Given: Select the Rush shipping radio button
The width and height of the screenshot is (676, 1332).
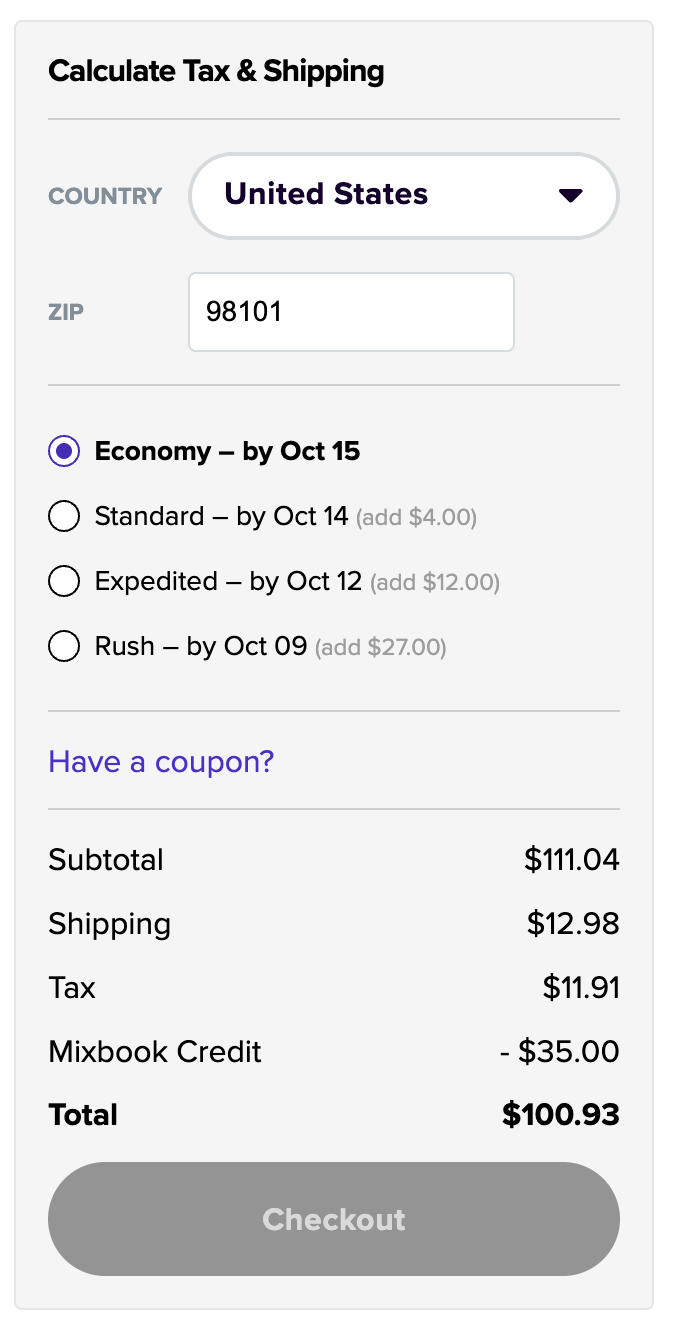Looking at the screenshot, I should (64, 647).
